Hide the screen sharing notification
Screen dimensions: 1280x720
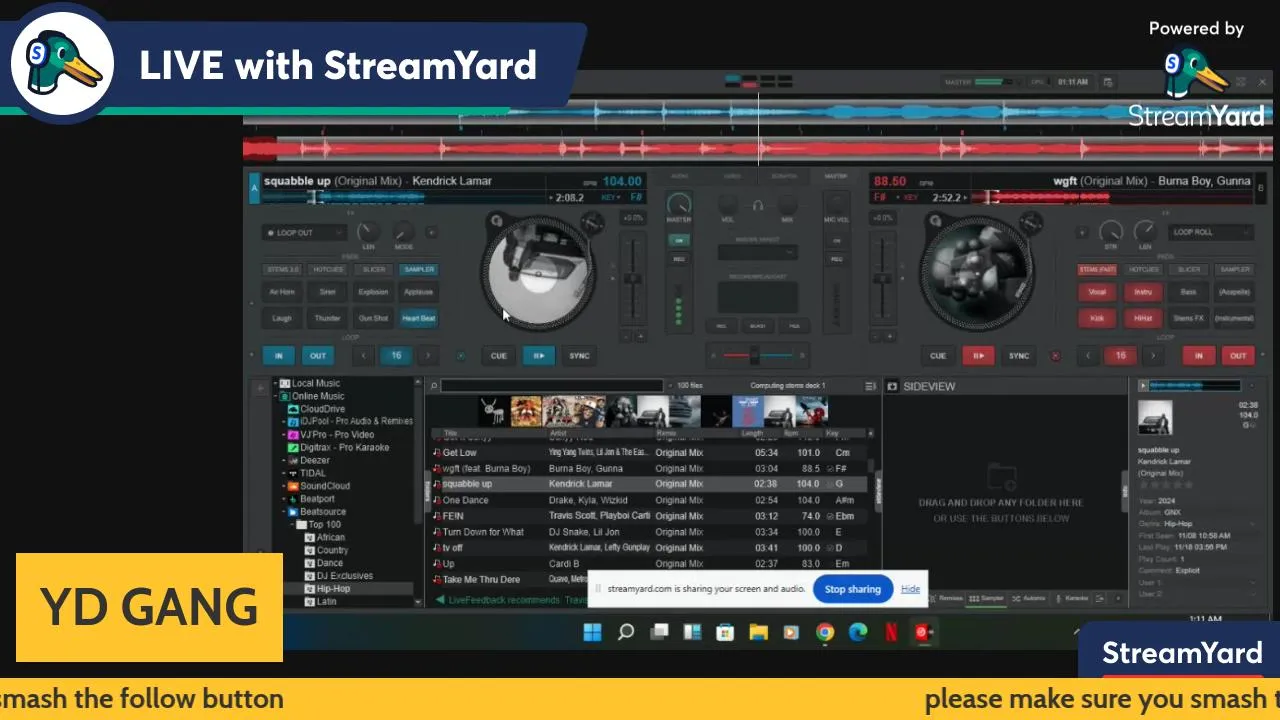(x=911, y=590)
